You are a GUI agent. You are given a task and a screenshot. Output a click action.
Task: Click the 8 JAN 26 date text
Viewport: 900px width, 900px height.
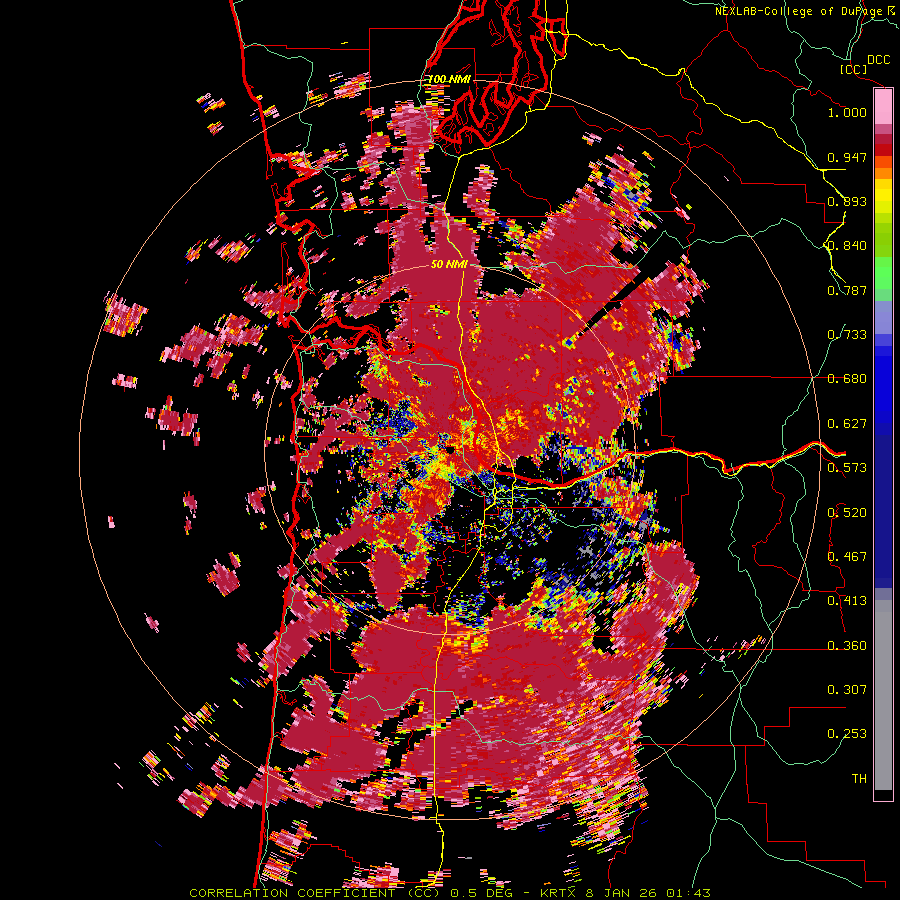[x=622, y=893]
